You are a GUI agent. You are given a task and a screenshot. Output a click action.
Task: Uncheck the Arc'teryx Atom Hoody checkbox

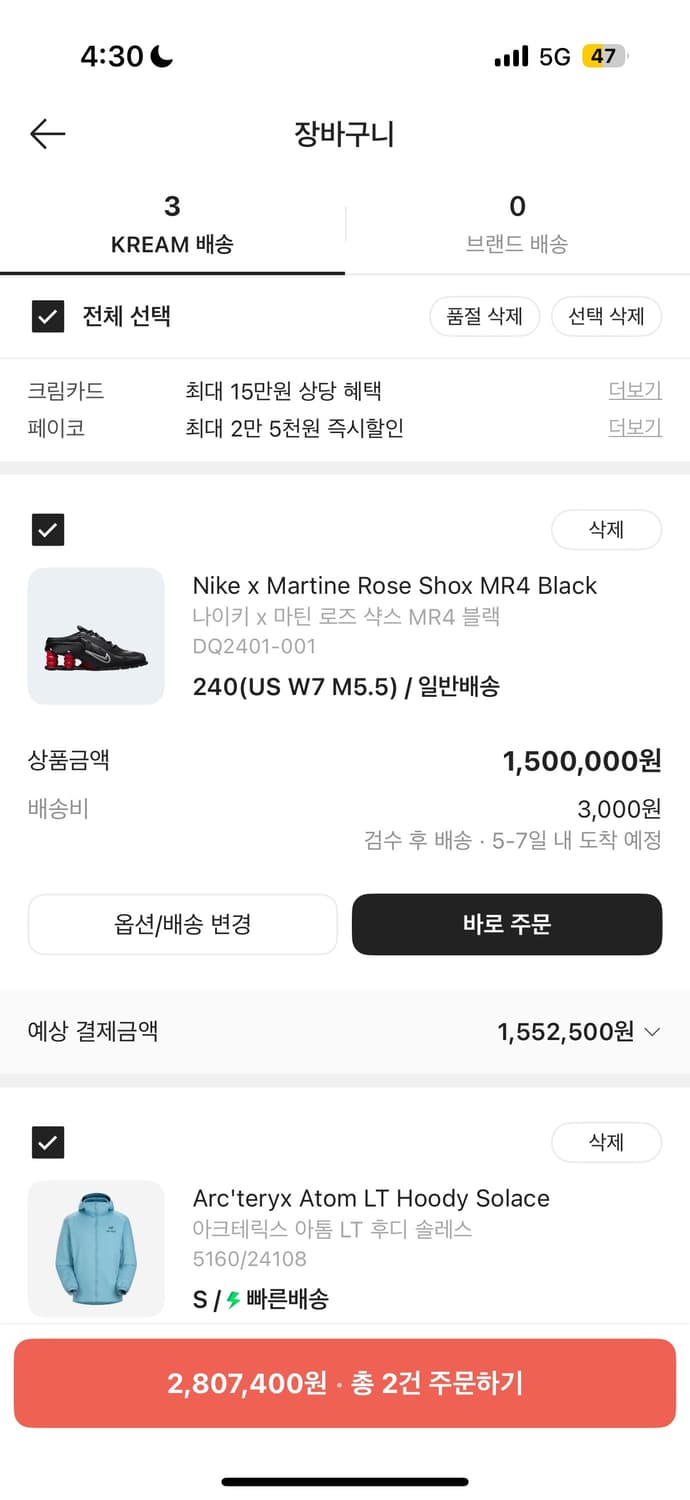[48, 1142]
